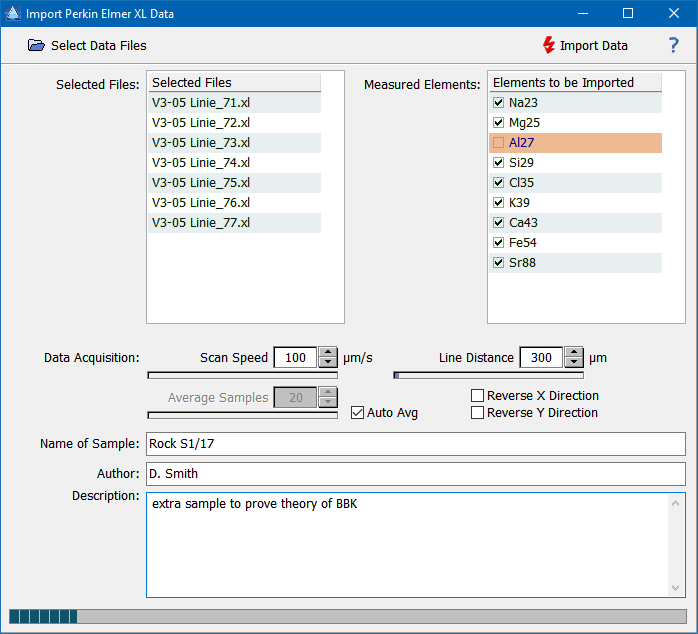Select file V3-05 Linie_75.xl
The height and width of the screenshot is (634, 698).
pyautogui.click(x=235, y=183)
